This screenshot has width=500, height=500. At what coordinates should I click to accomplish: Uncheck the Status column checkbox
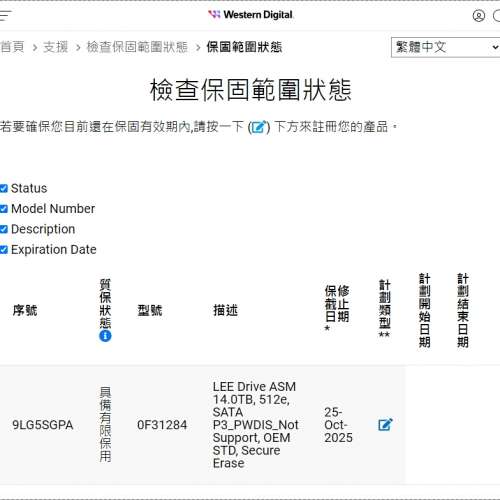(x=4, y=188)
